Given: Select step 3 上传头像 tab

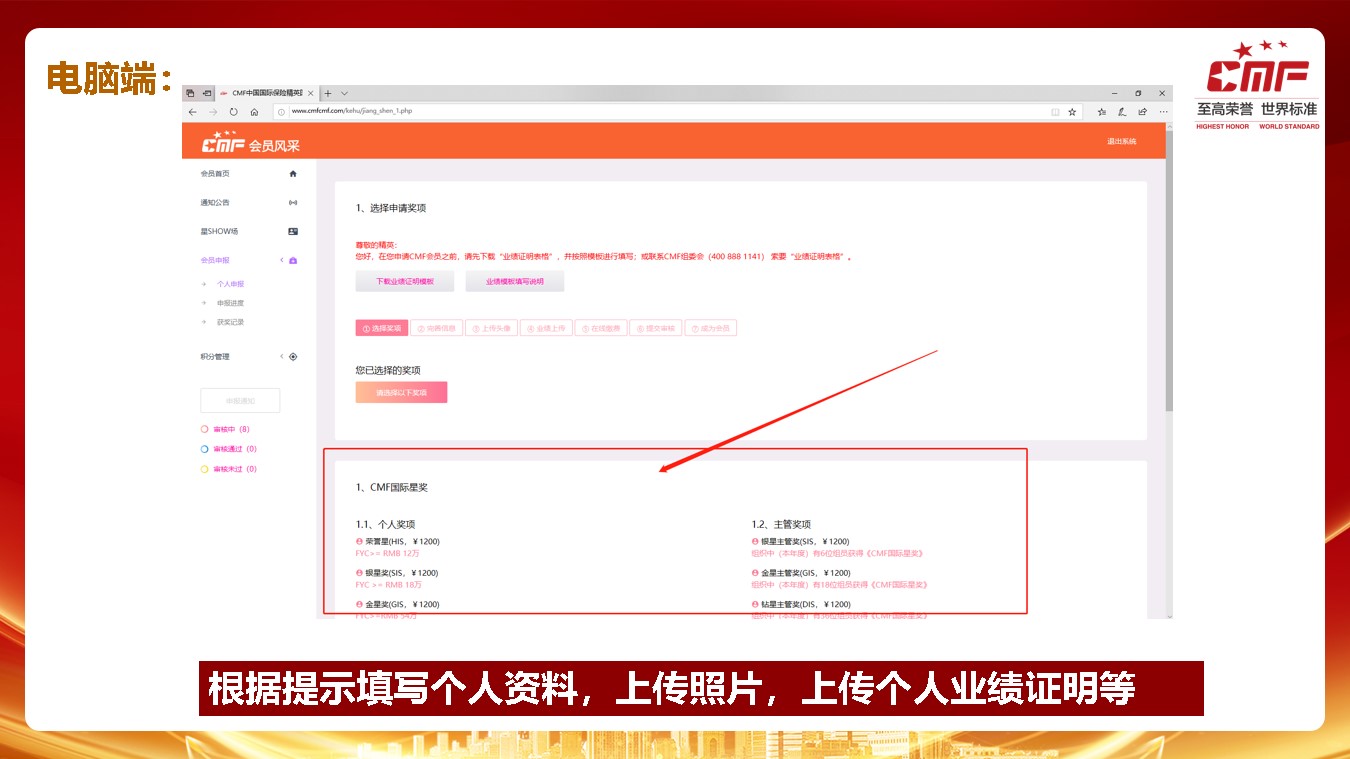Looking at the screenshot, I should (491, 328).
